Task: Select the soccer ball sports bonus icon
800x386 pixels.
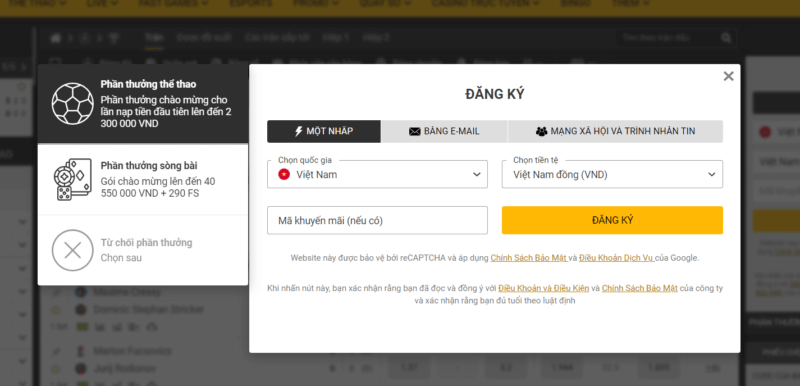Action: click(x=72, y=104)
